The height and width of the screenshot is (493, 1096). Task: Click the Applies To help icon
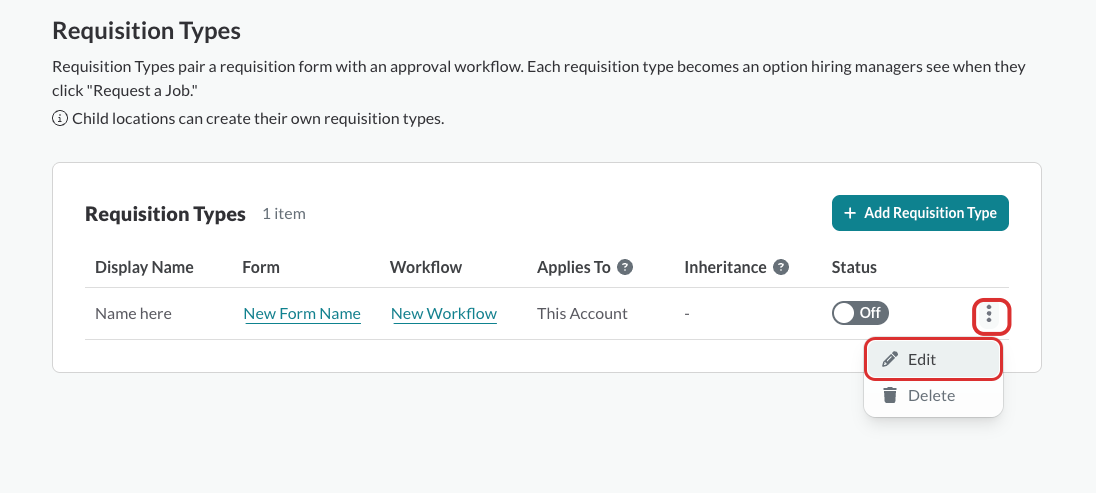[x=626, y=267]
